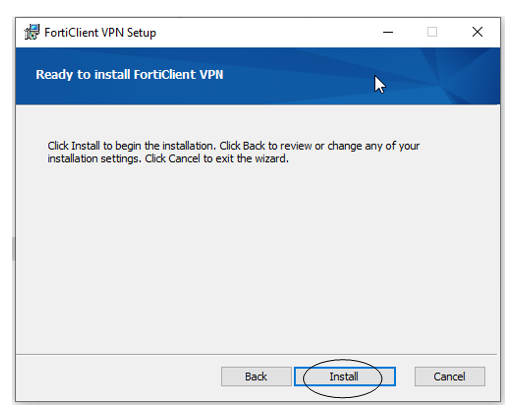Click the geometric pattern on banner's right corner
The image size is (521, 416).
point(462,76)
